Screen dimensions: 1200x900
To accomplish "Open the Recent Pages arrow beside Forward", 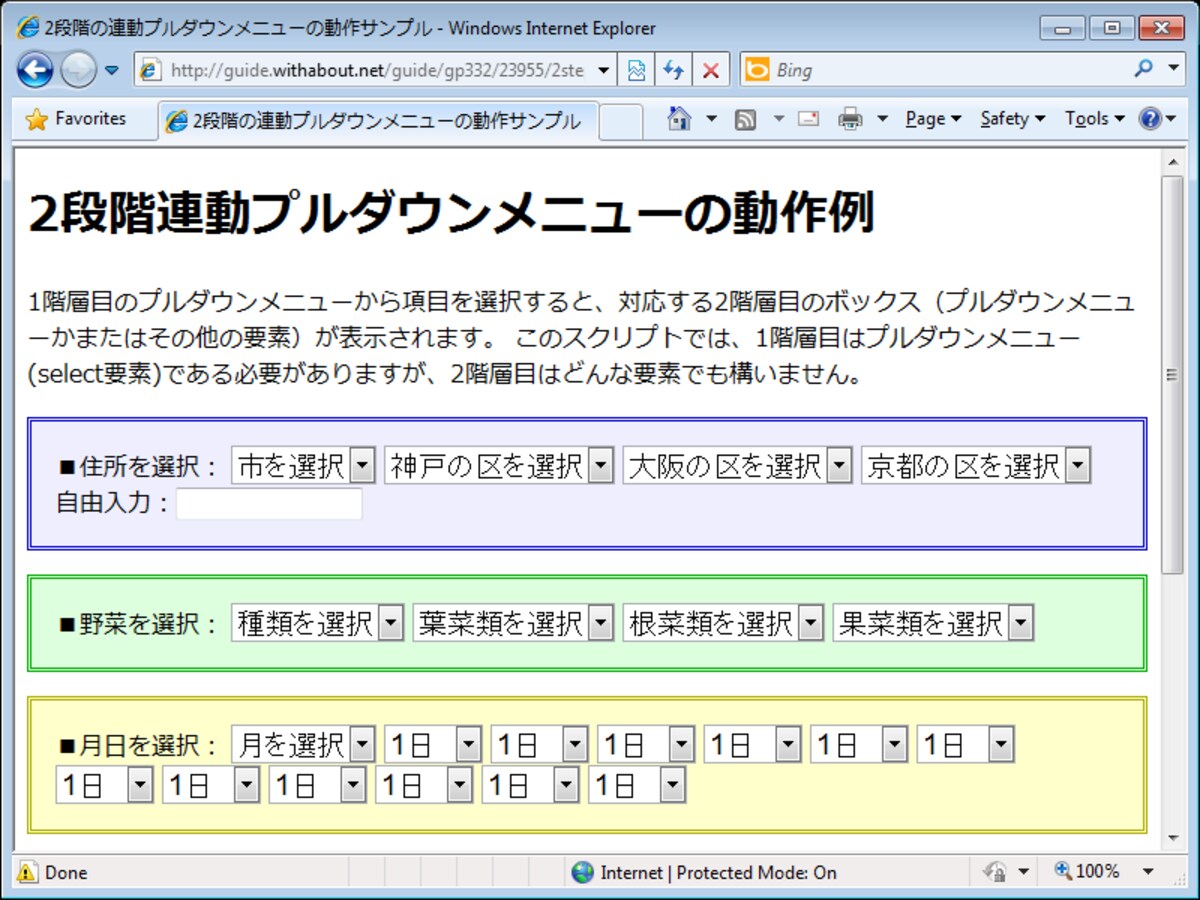I will click(112, 70).
